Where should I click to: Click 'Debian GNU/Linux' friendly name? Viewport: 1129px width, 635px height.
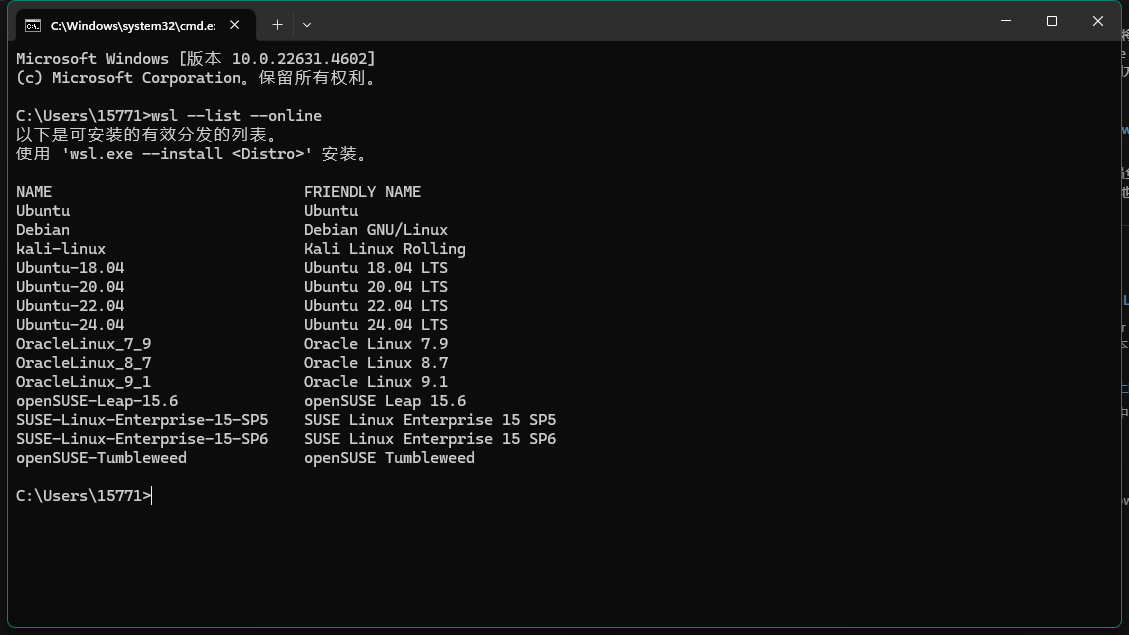(376, 230)
